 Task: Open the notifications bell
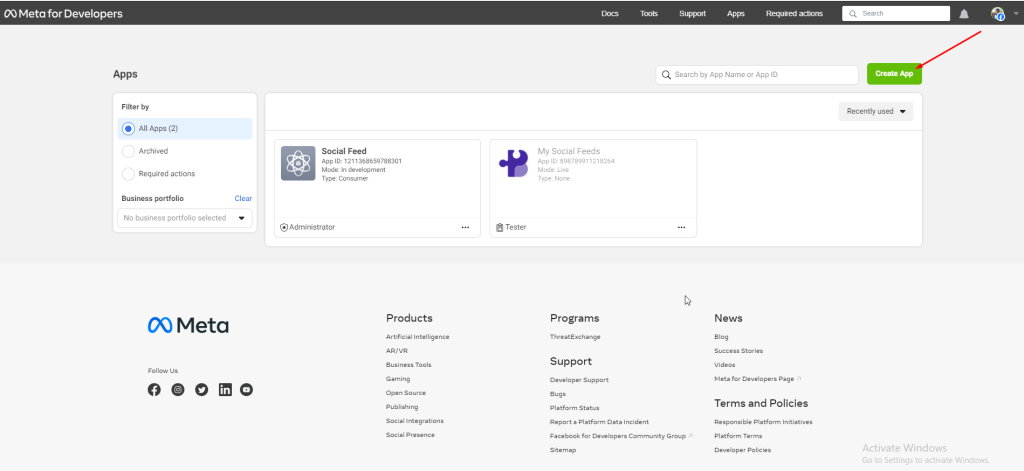[x=964, y=14]
